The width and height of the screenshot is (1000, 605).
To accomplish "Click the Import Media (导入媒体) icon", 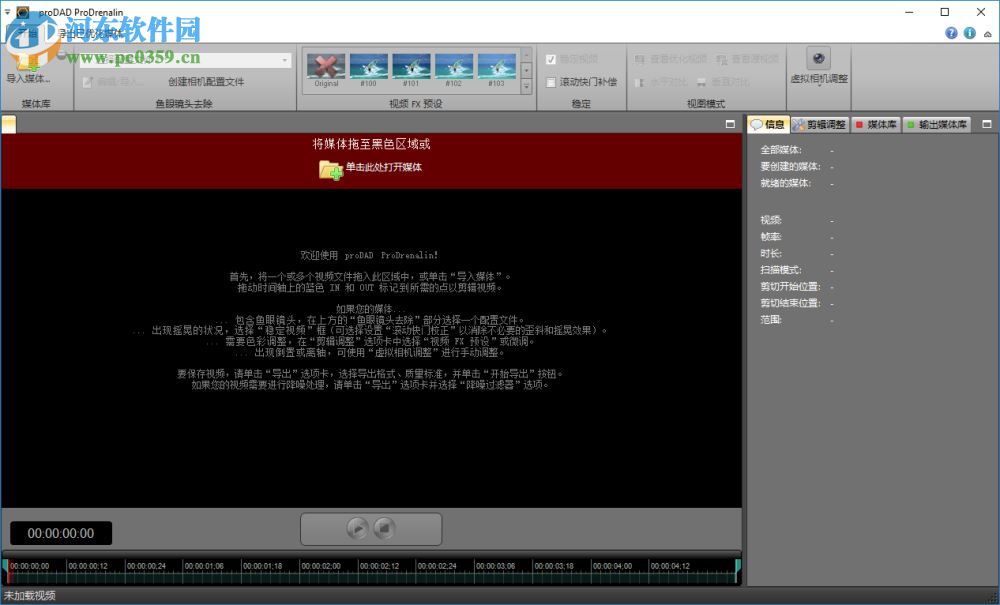I will (28, 64).
